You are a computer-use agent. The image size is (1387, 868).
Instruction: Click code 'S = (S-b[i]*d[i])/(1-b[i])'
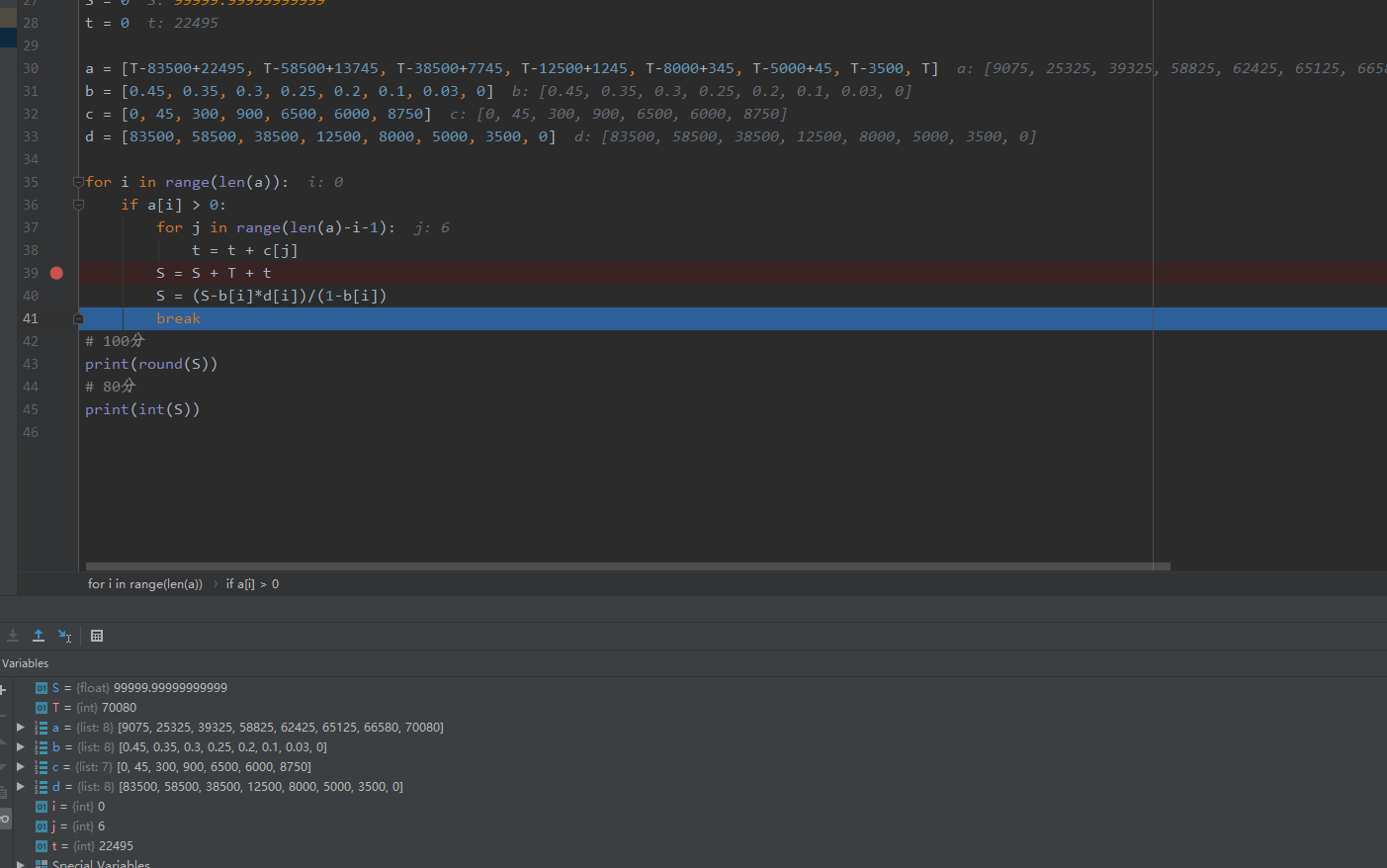(272, 296)
